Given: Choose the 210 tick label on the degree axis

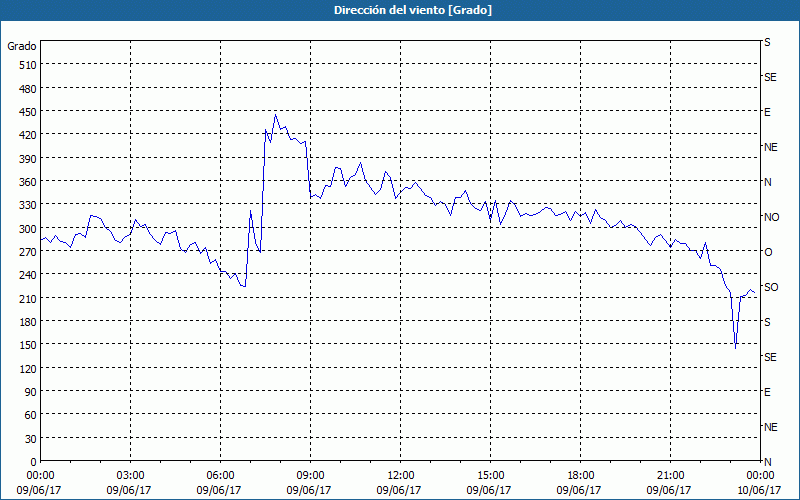Looking at the screenshot, I should [28, 298].
